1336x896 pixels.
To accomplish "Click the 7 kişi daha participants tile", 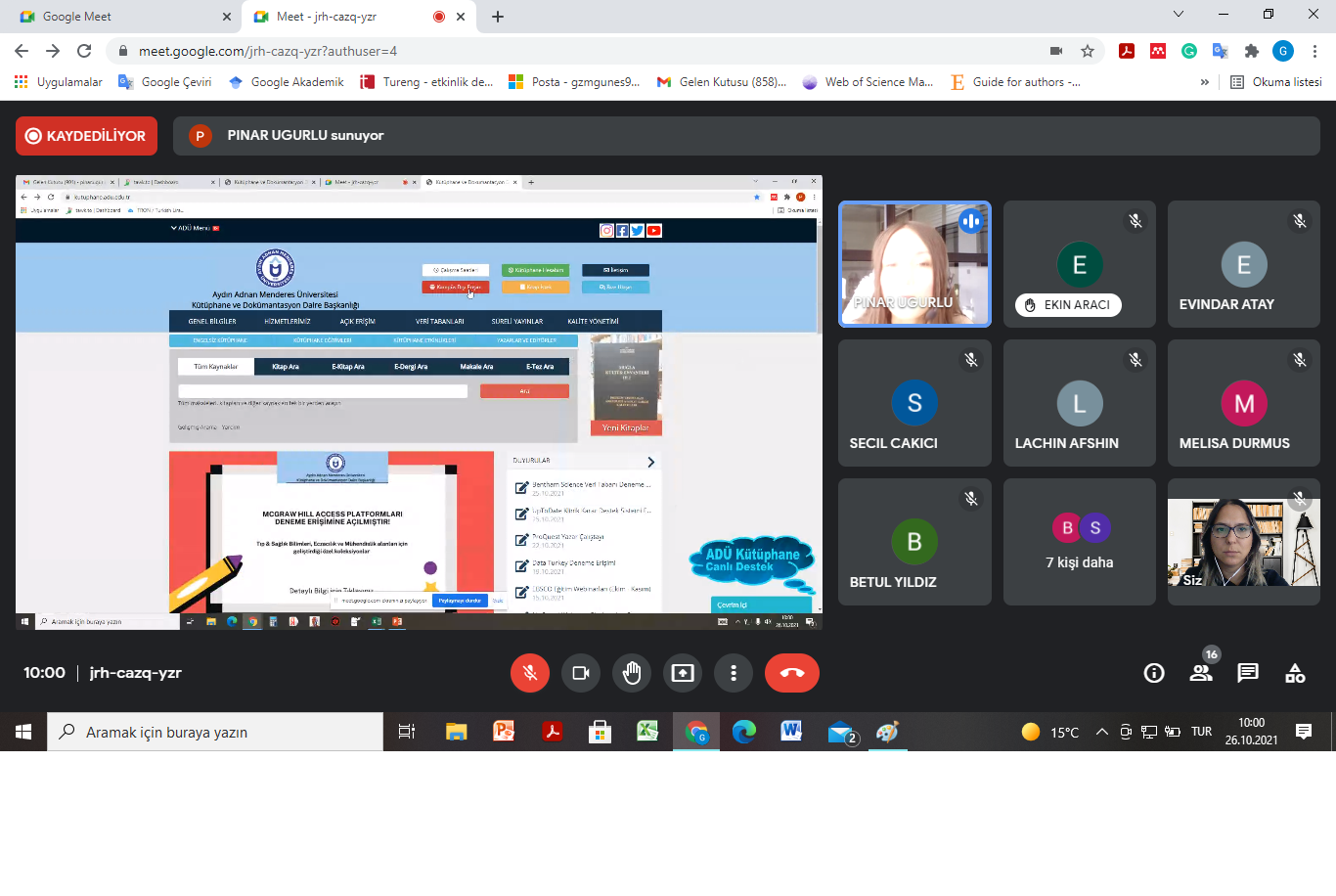I will coord(1080,542).
